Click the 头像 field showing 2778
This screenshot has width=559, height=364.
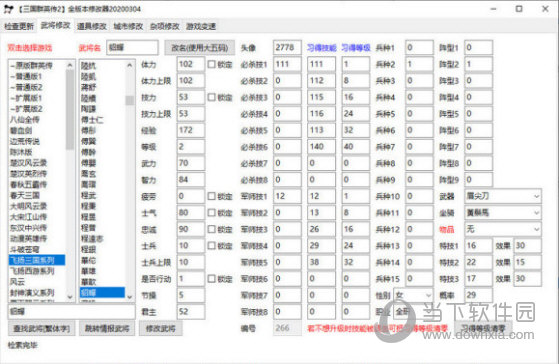pos(287,47)
